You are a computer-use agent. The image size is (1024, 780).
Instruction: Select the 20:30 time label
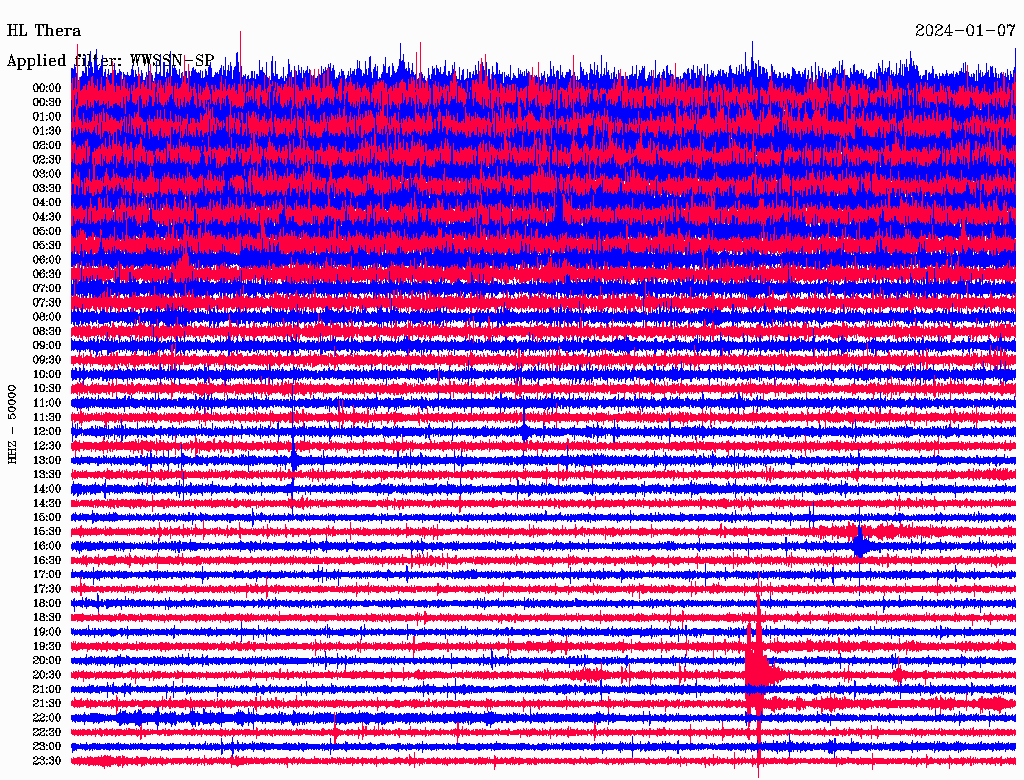point(47,675)
